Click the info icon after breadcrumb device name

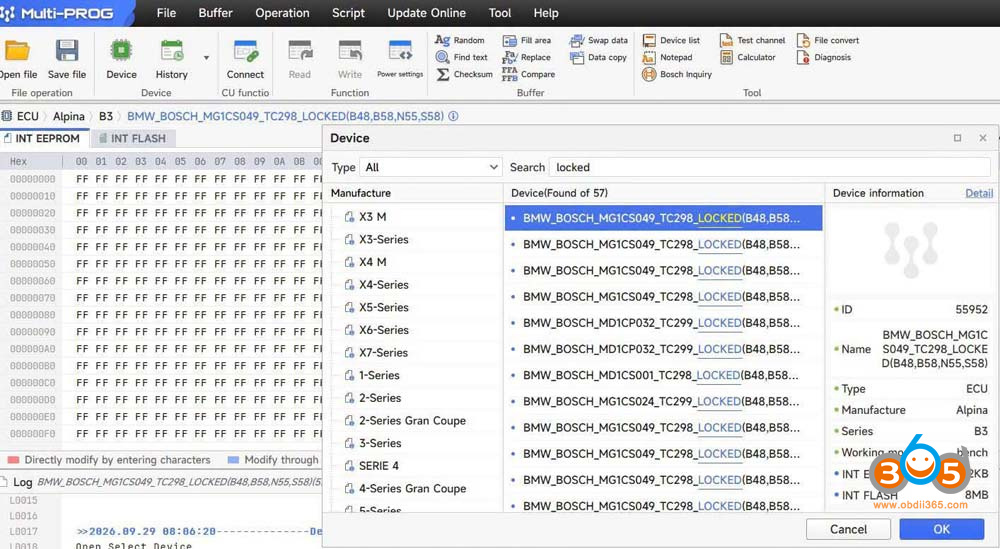[453, 117]
